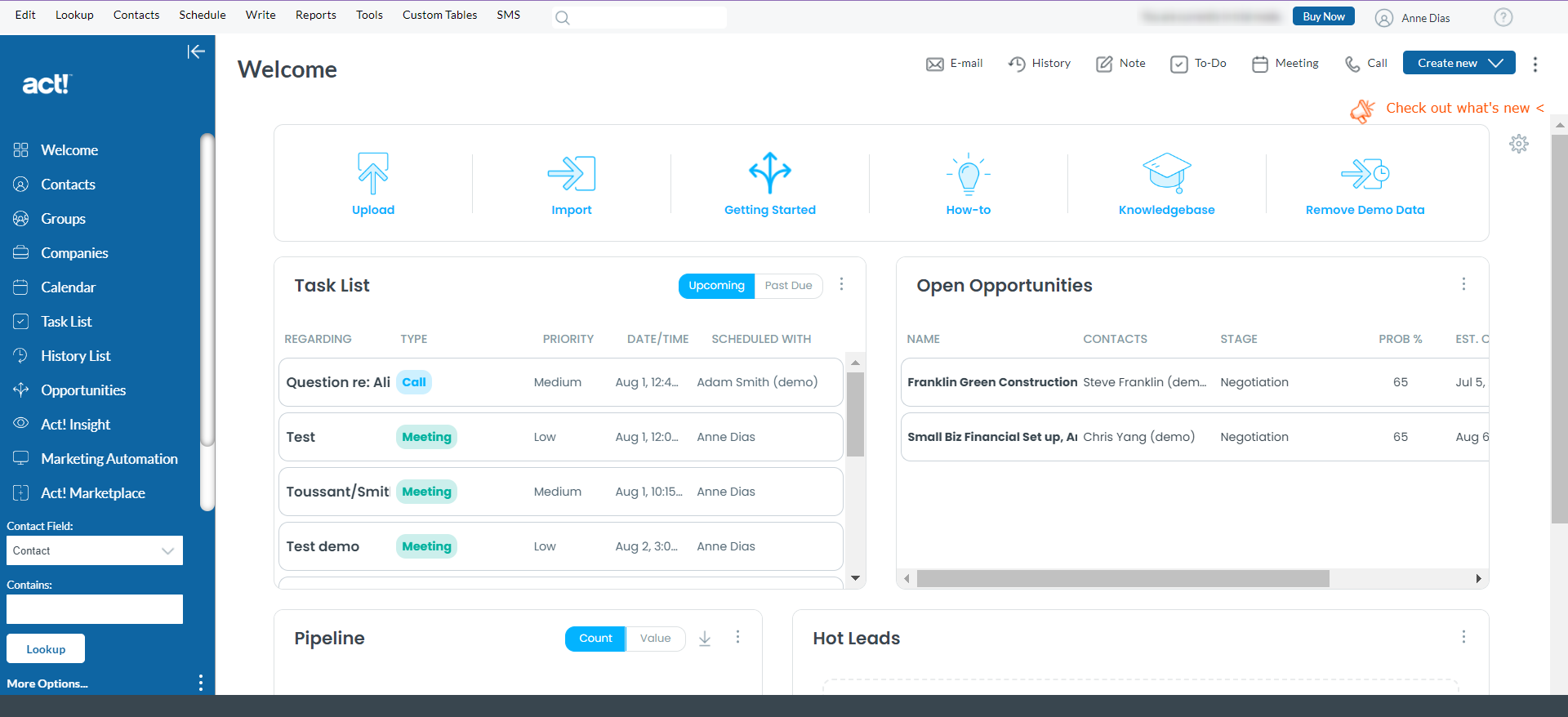Open the Custom Tables menu

(x=439, y=16)
